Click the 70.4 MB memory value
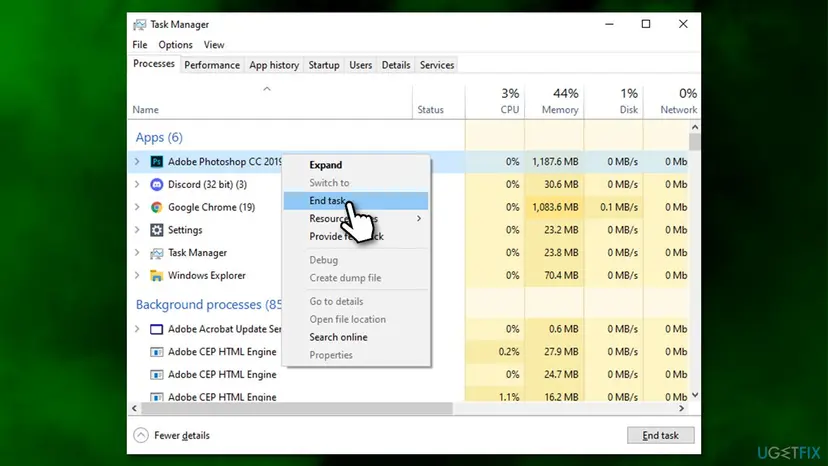828x466 pixels. [x=561, y=275]
